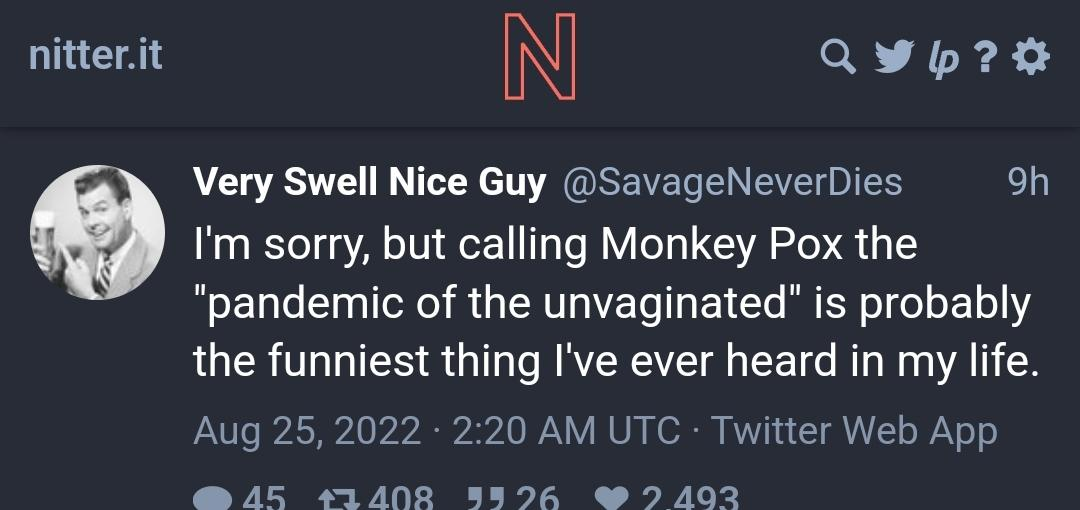
Task: Click the Twitter Web App source text
Action: tap(854, 431)
